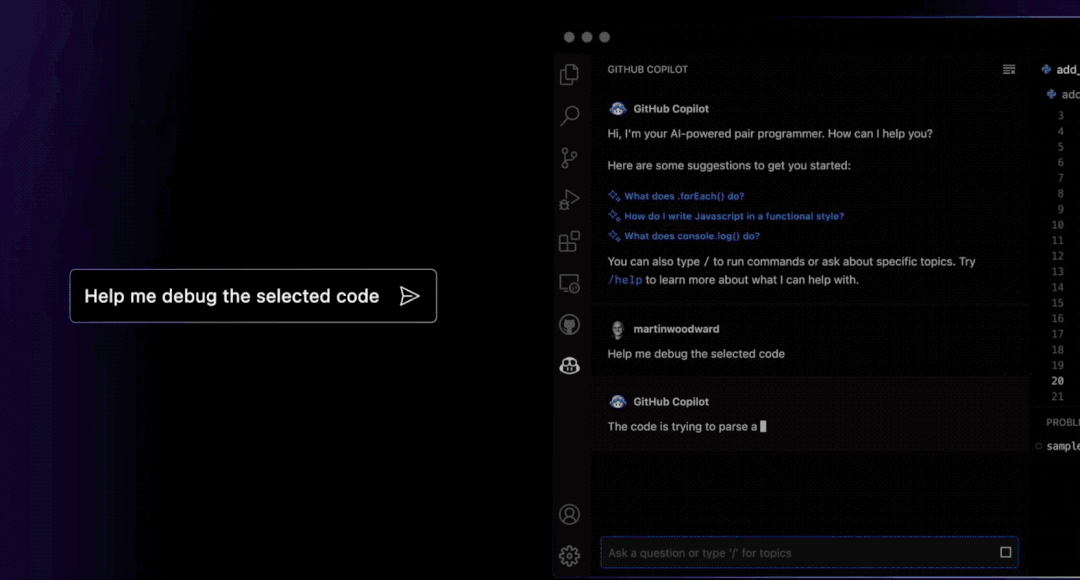The width and height of the screenshot is (1080, 580).
Task: Toggle the square control beside the chat input
Action: 1004,552
